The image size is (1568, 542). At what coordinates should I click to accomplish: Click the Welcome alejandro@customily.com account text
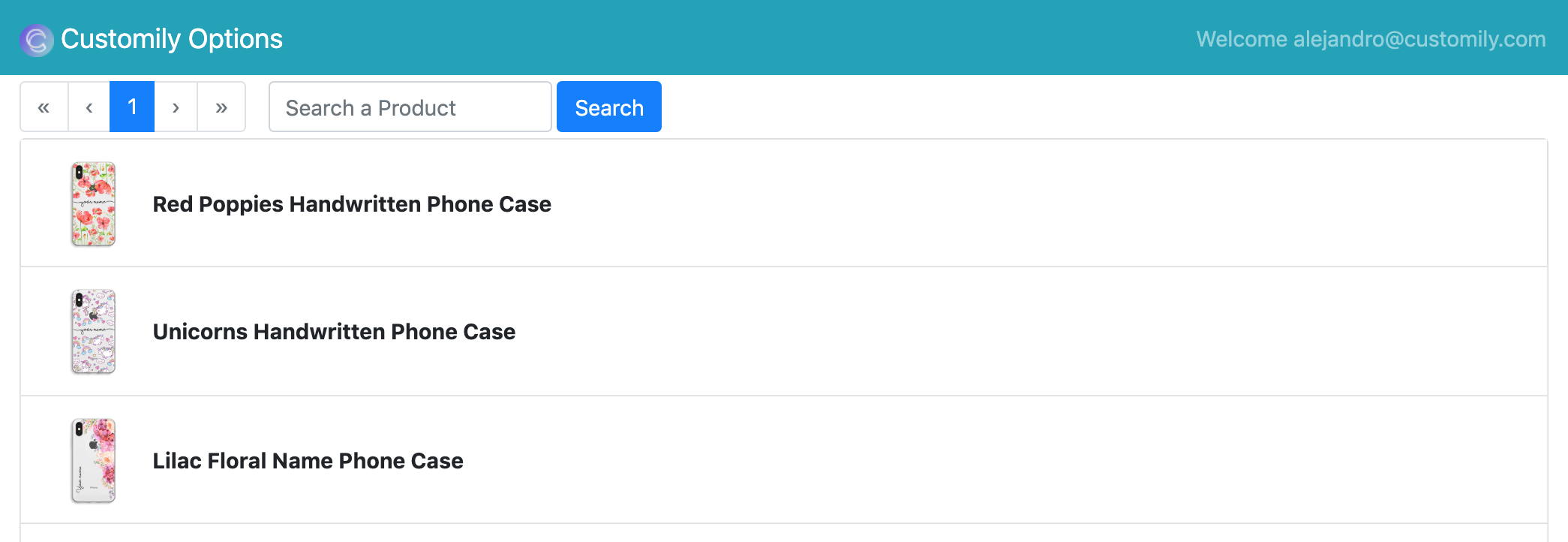click(1371, 39)
